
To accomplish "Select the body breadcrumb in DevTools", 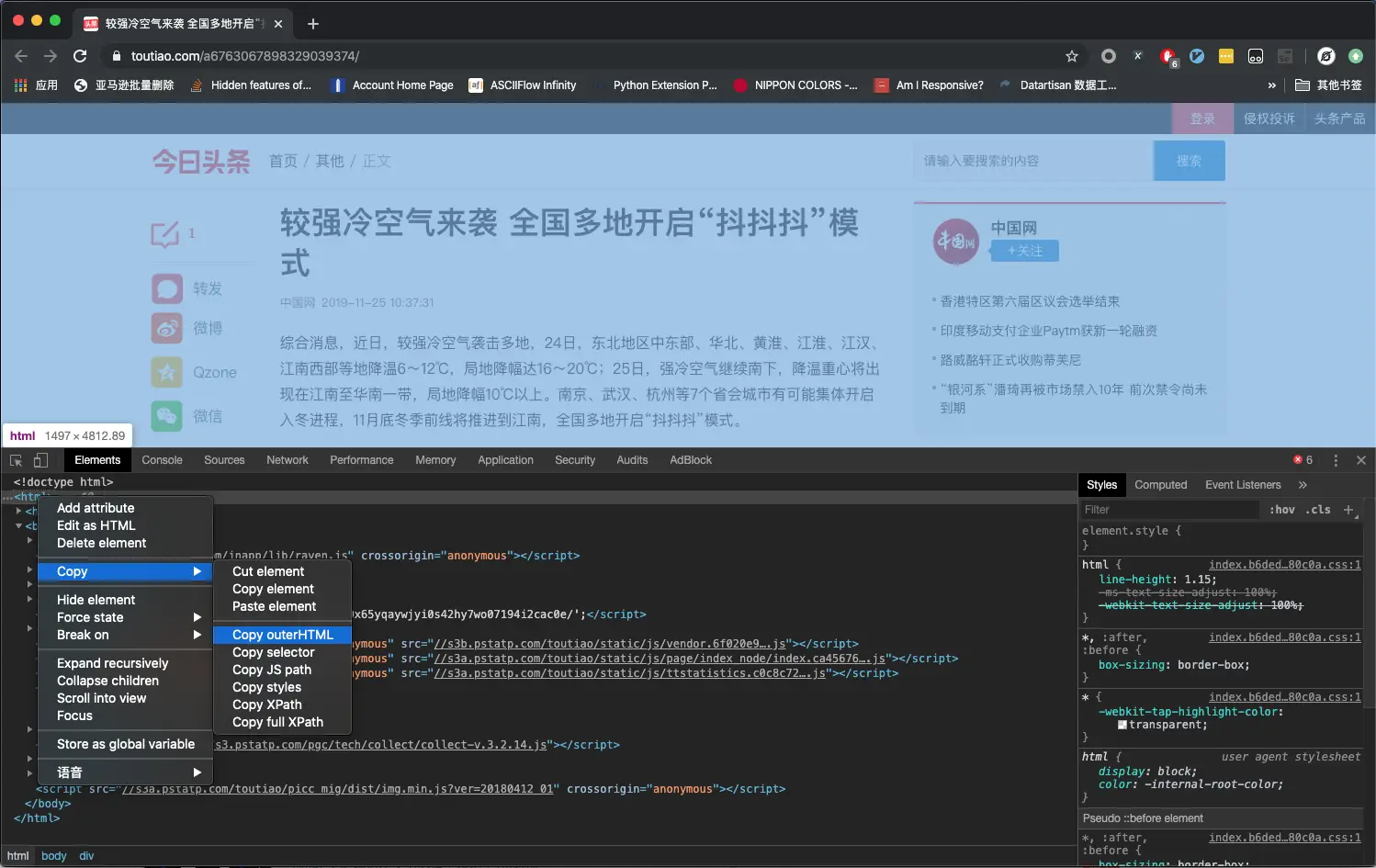I will pos(54,856).
